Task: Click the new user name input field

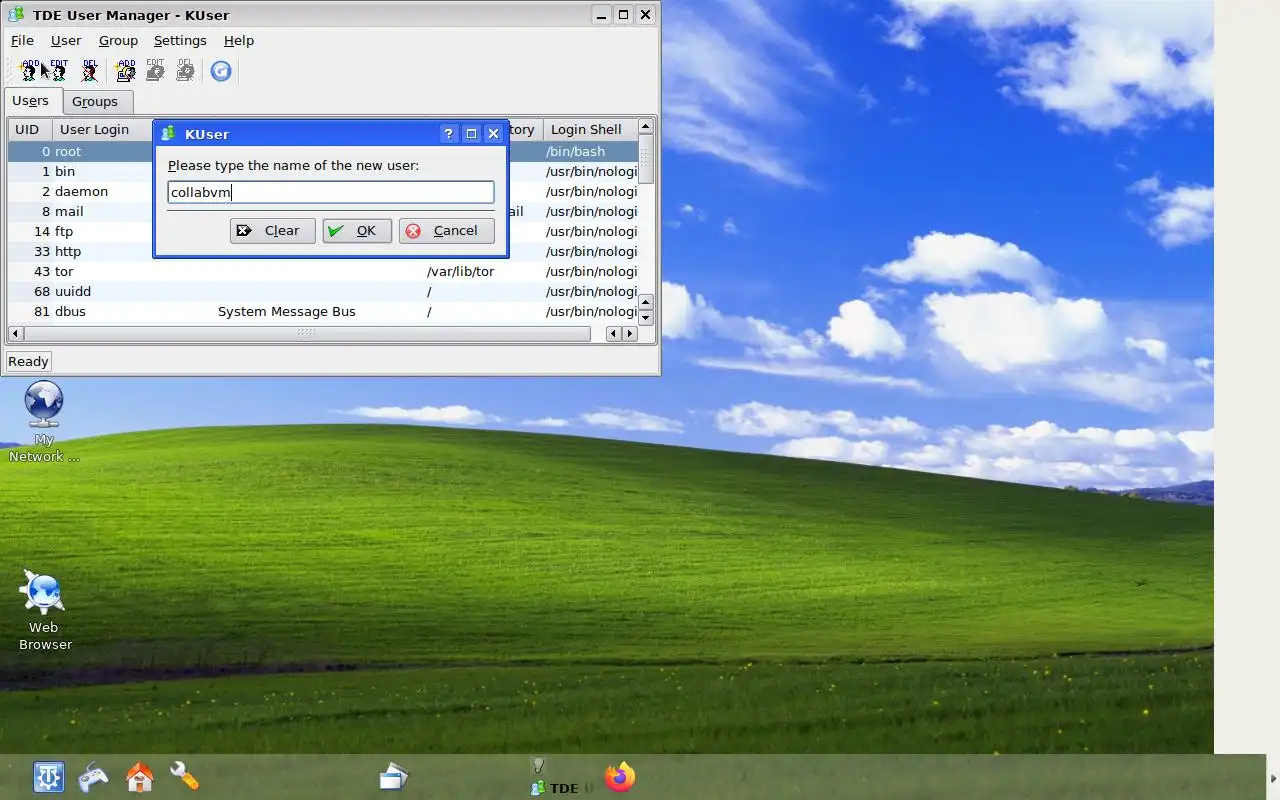Action: tap(331, 192)
